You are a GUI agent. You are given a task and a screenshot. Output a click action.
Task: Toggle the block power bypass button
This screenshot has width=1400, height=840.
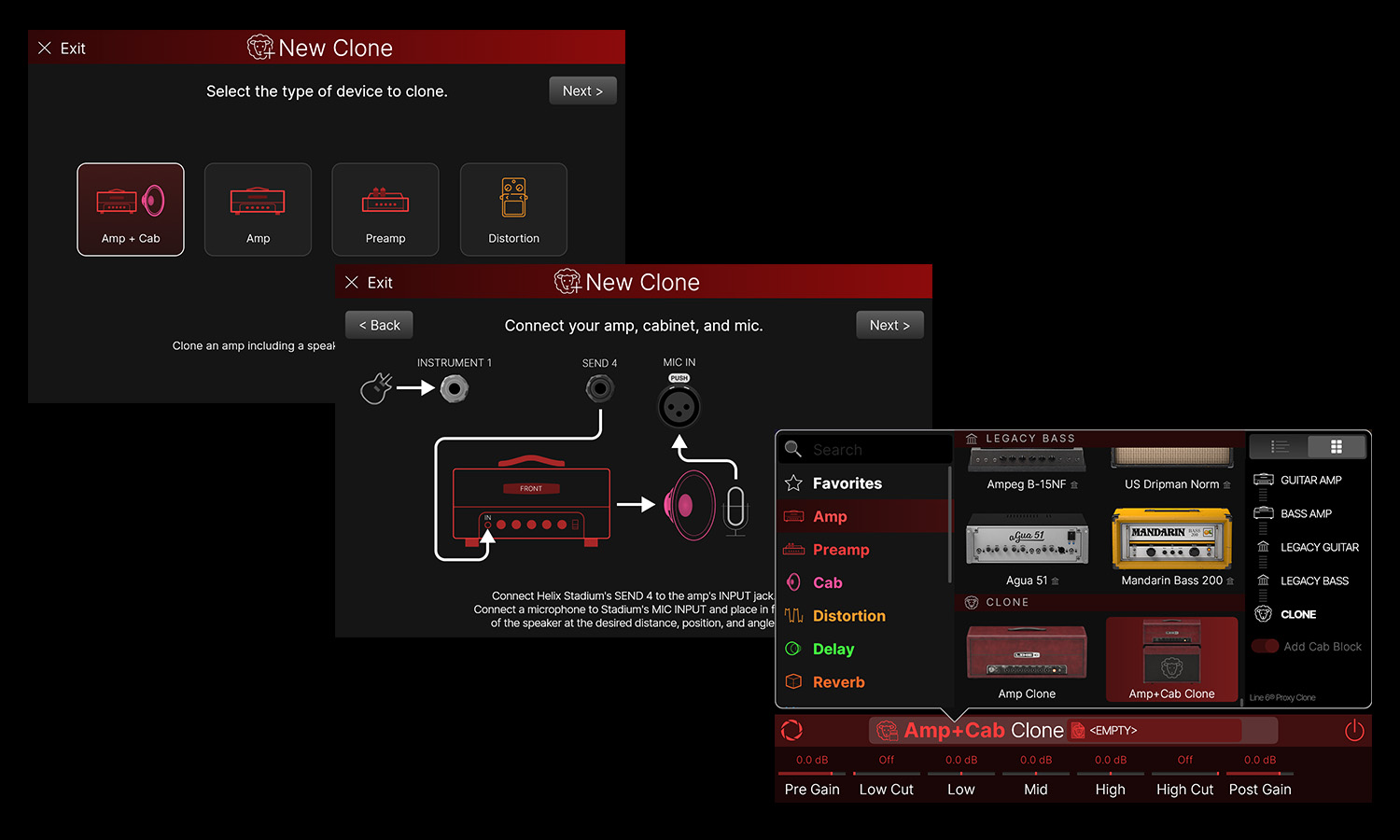1354,730
